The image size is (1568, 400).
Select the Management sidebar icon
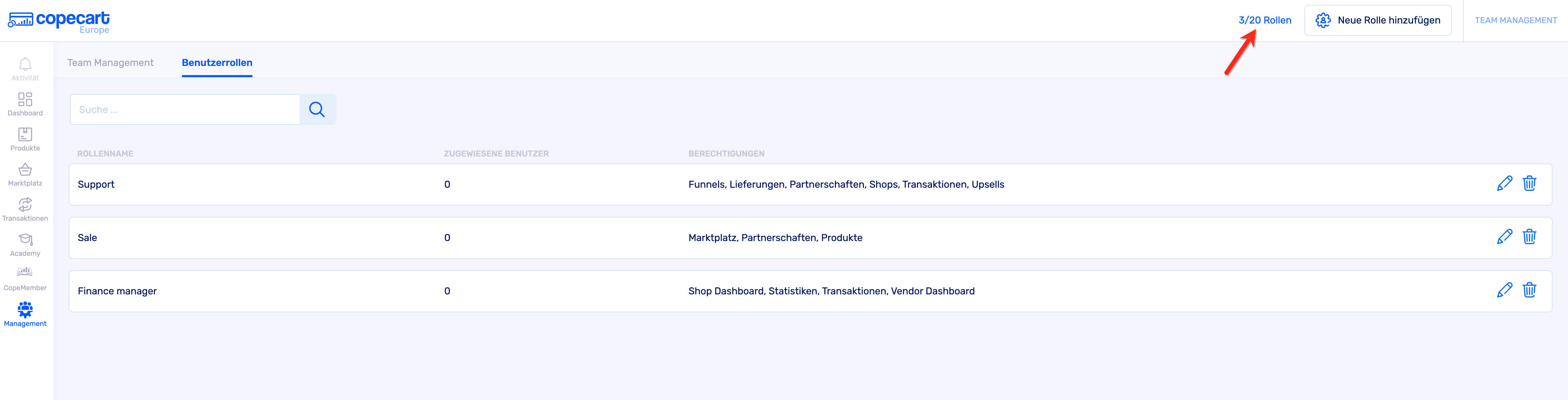[25, 311]
